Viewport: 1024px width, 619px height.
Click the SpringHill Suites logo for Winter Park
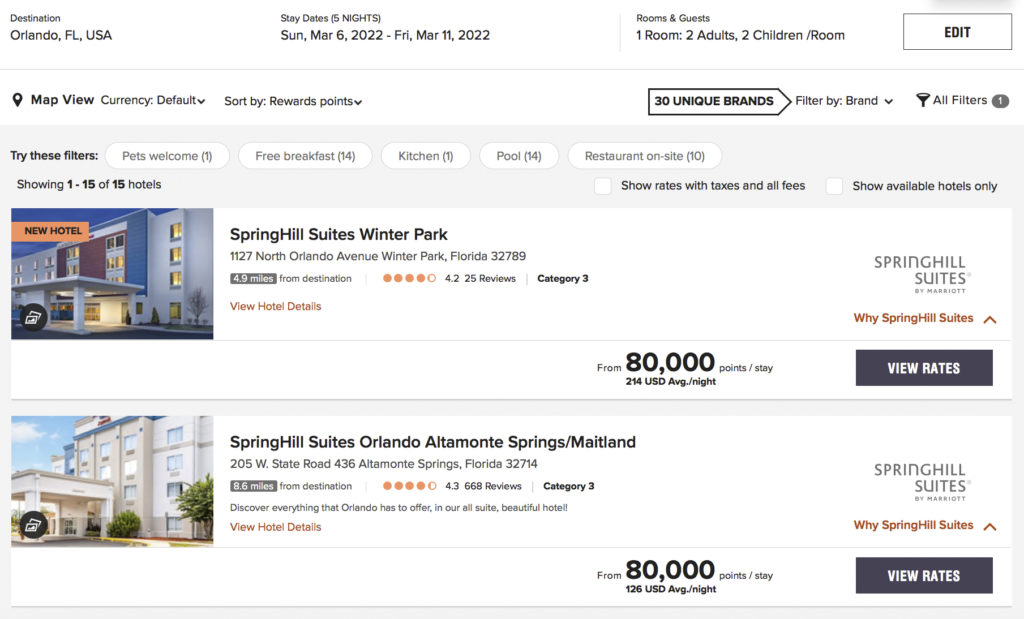point(921,276)
